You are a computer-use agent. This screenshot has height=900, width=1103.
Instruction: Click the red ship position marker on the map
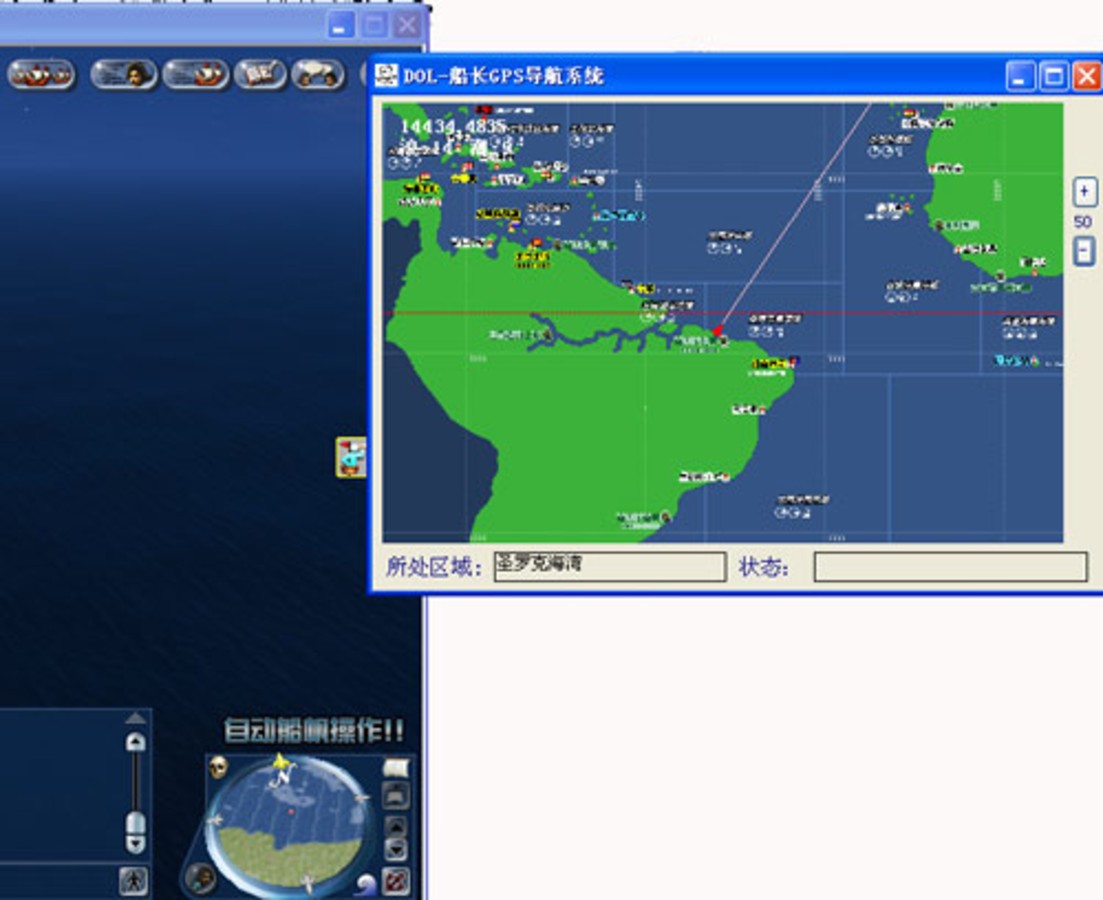(718, 331)
